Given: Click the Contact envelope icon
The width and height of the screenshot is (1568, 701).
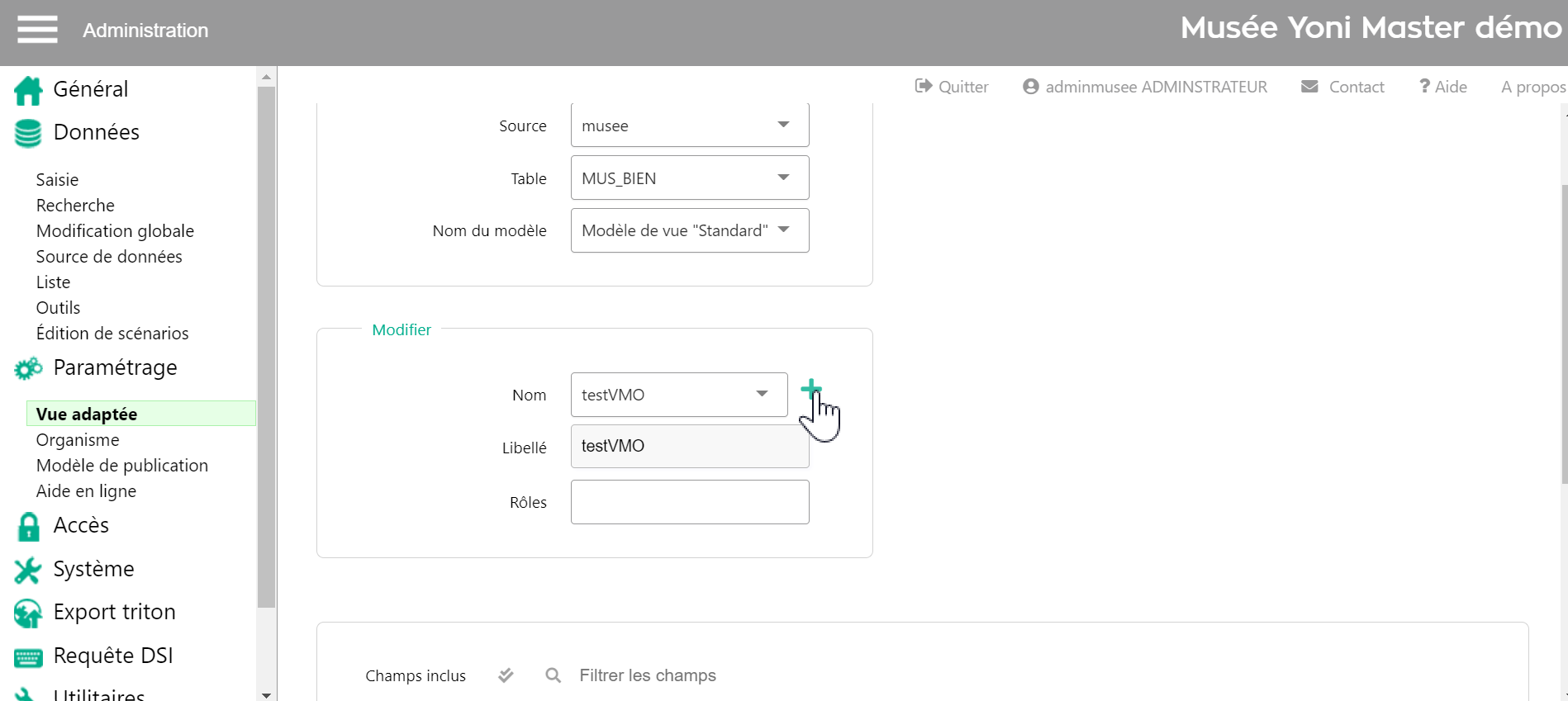Looking at the screenshot, I should [1309, 86].
